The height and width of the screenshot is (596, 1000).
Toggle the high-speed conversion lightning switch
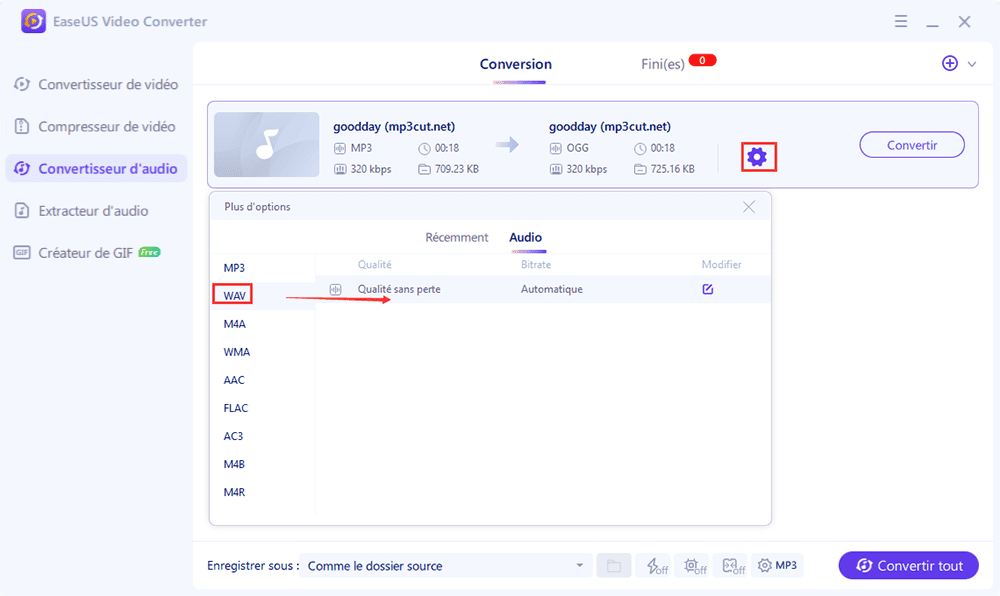coord(654,565)
